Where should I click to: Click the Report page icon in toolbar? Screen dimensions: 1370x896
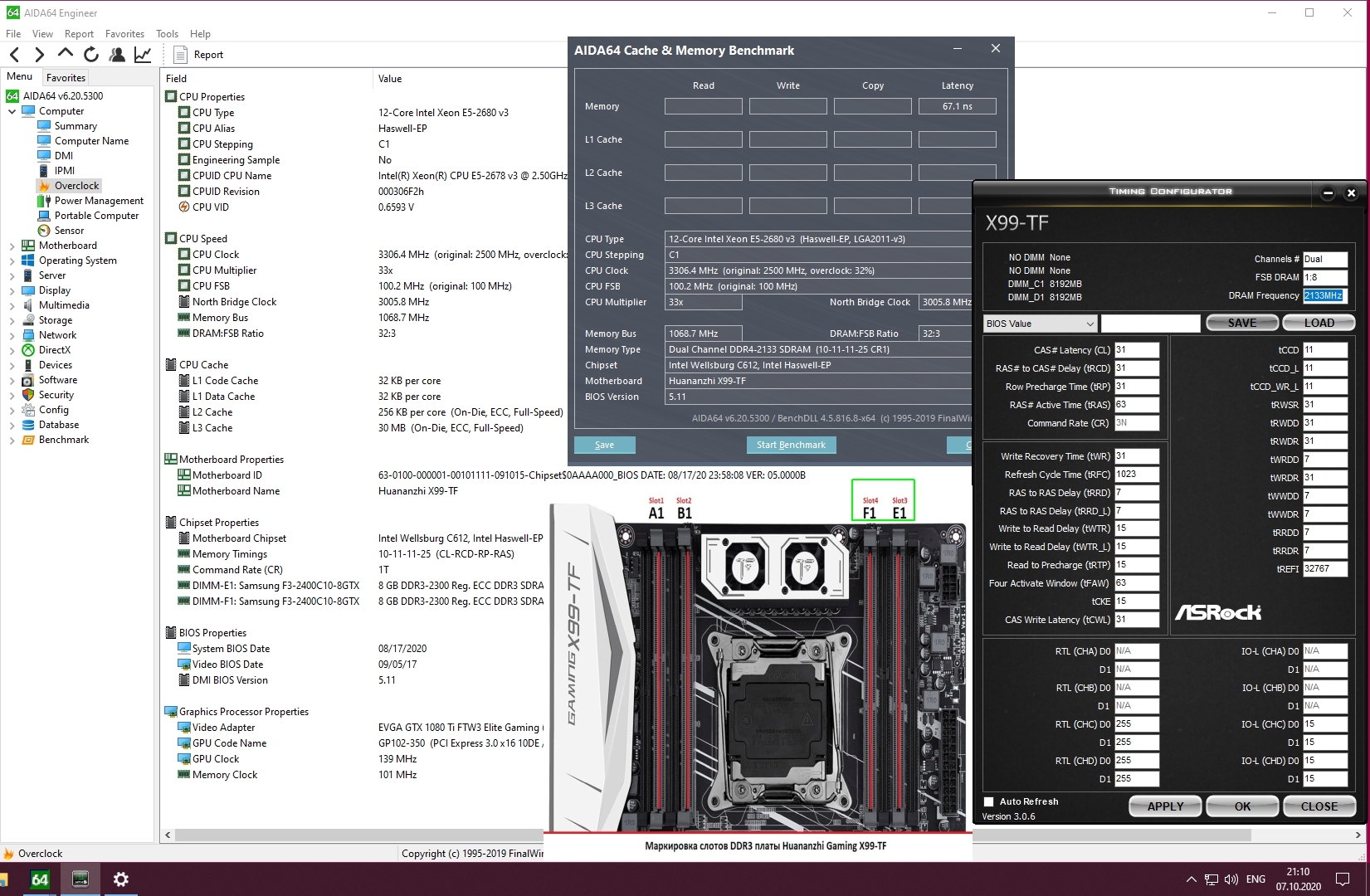pyautogui.click(x=181, y=55)
